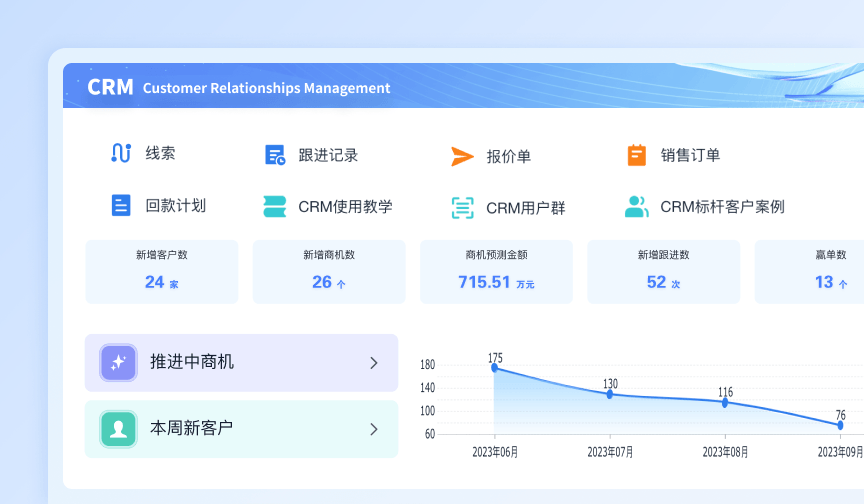This screenshot has height=504, width=864.
Task: Open the 线索 link
Action: [x=160, y=153]
